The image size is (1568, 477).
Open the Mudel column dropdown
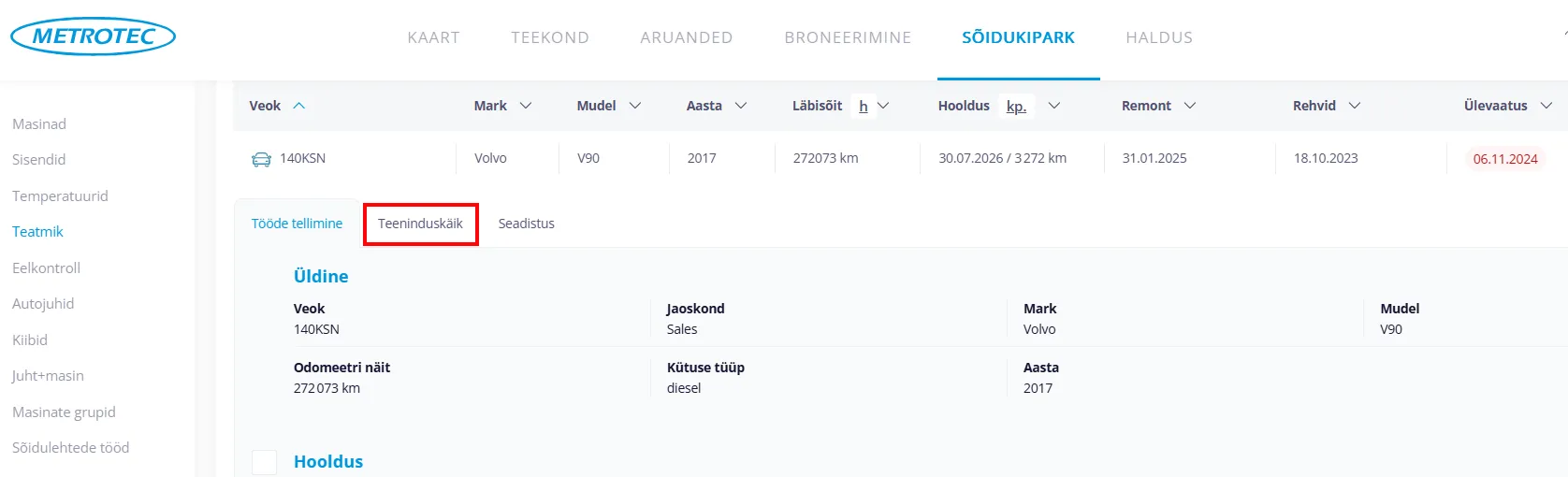click(635, 106)
